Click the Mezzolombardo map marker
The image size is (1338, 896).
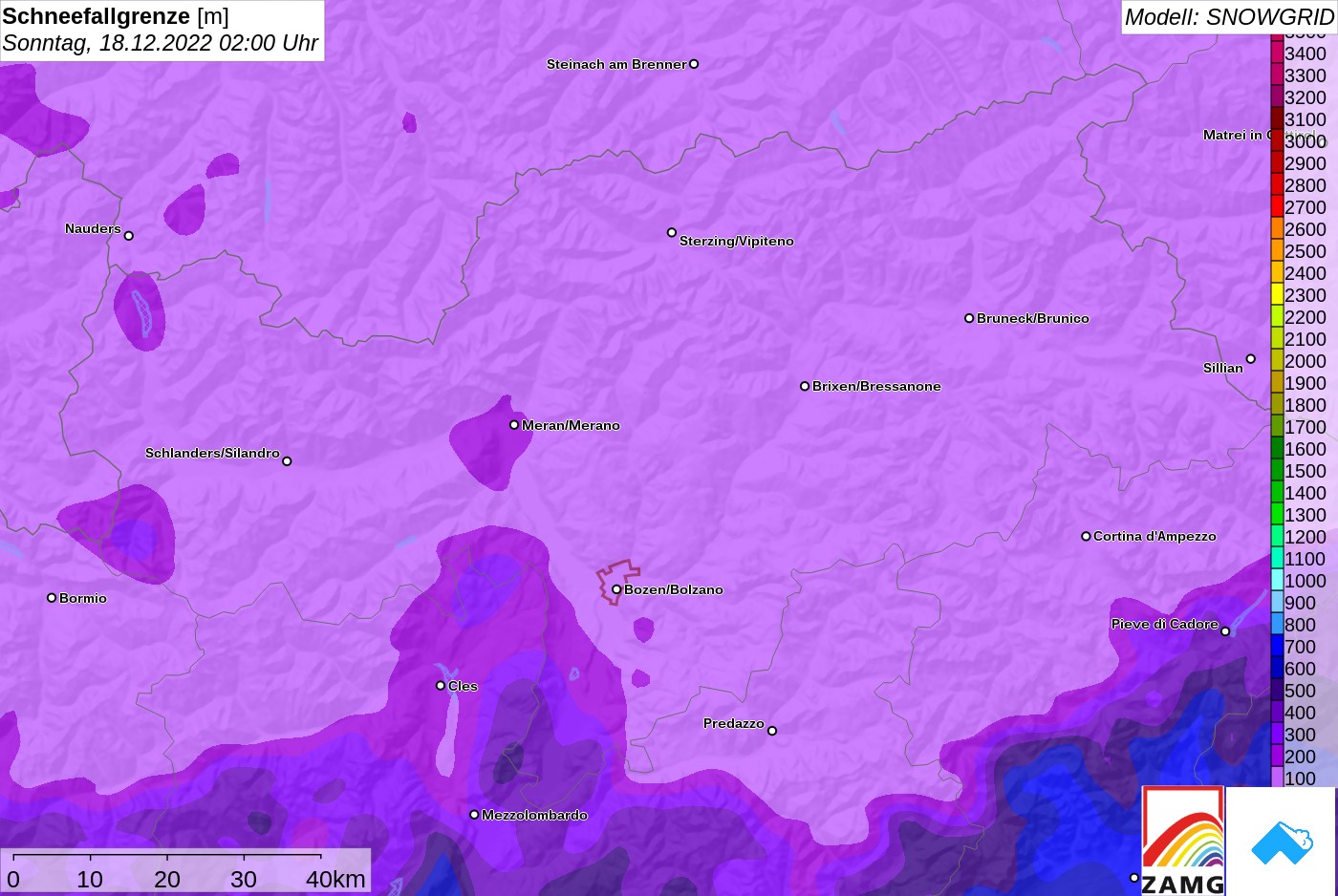click(474, 815)
